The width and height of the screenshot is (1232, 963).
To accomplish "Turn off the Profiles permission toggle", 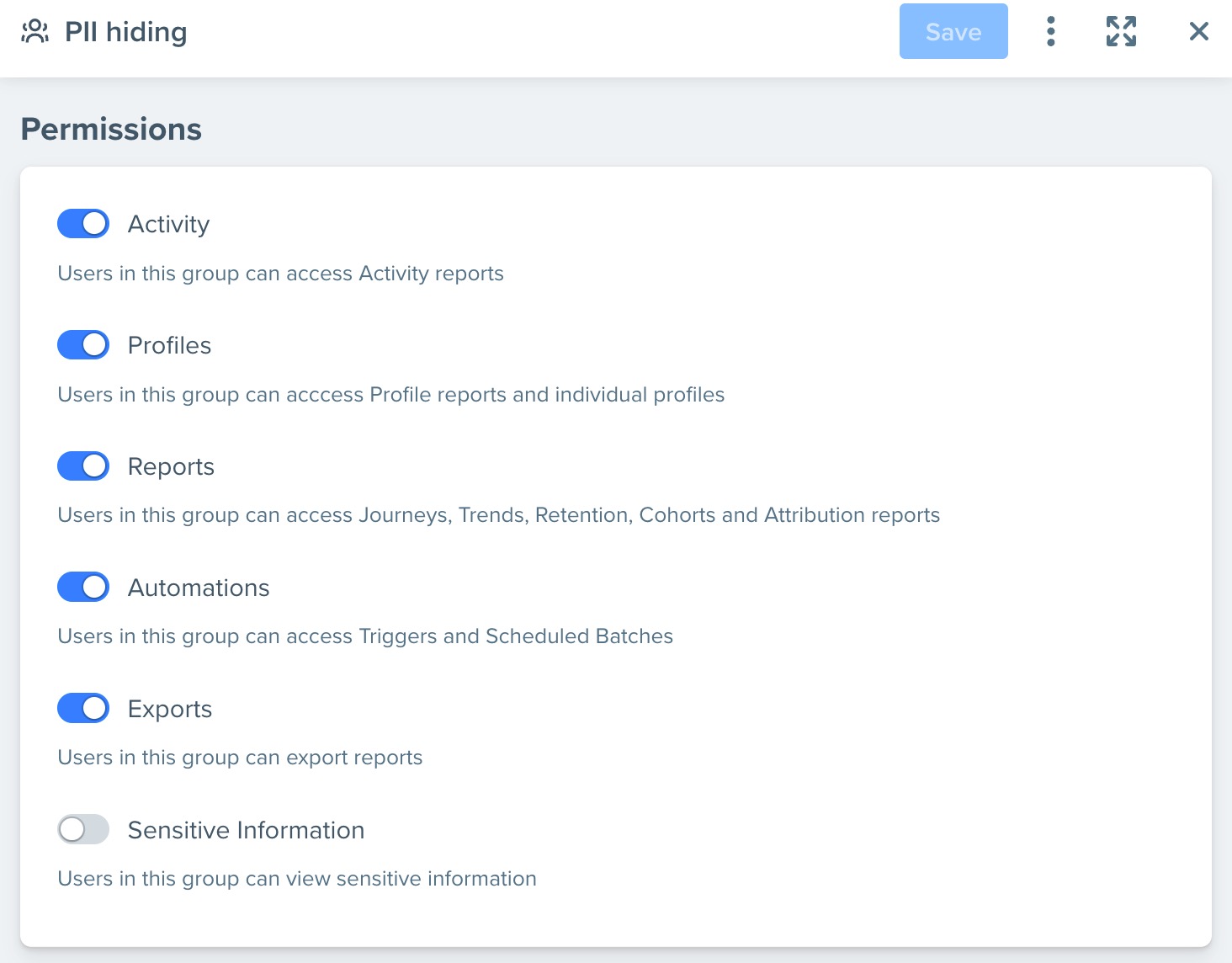I will point(83,345).
